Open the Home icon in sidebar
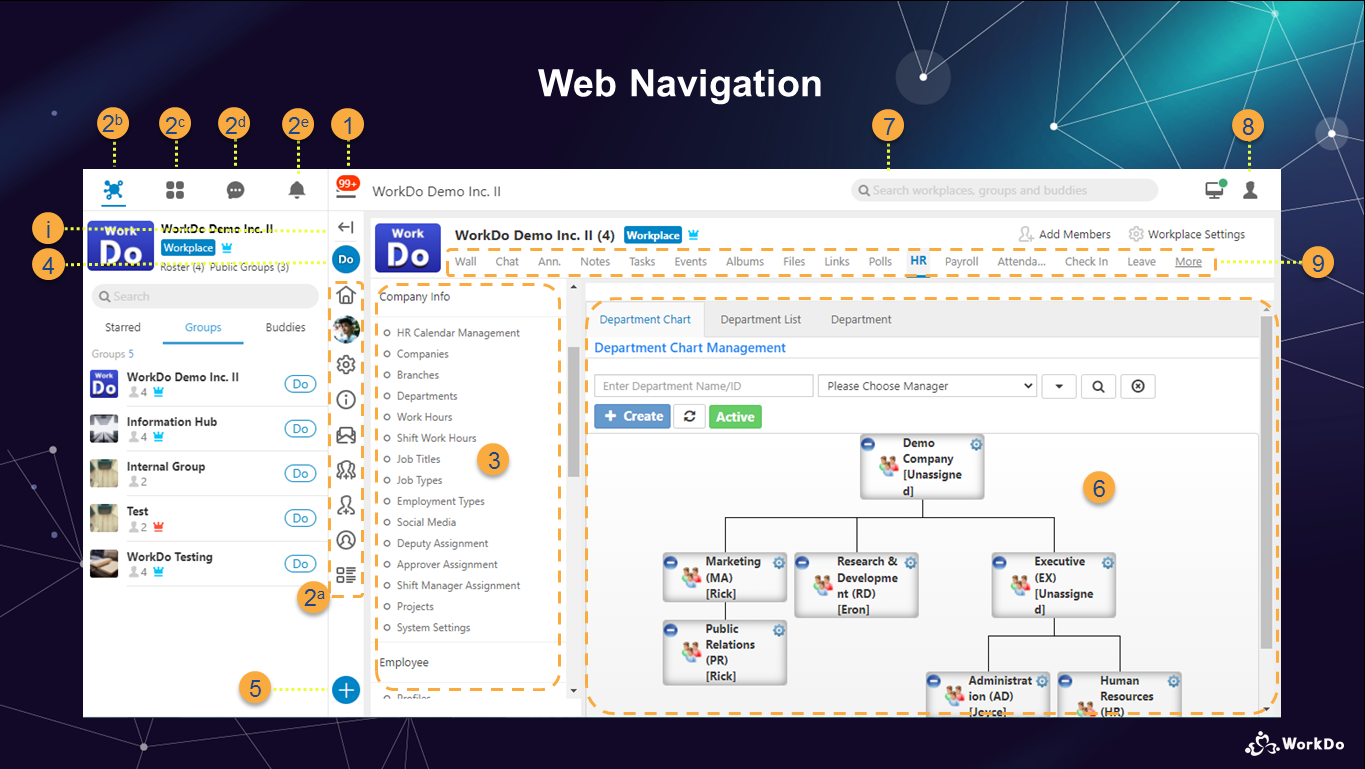This screenshot has width=1365, height=769. [346, 295]
